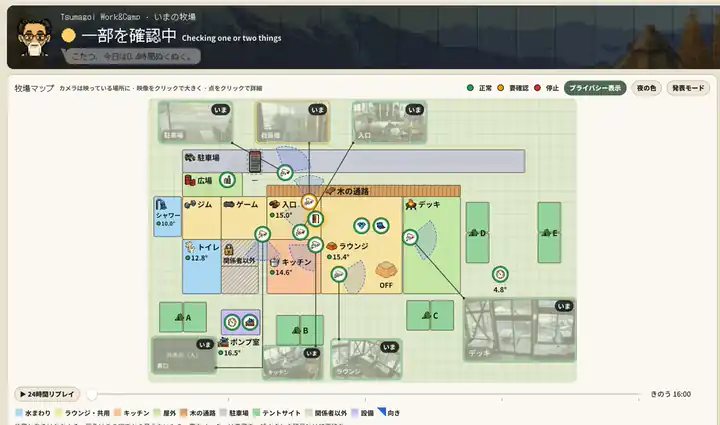The width and height of the screenshot is (720, 425).
Task: Click the キッチン legend swatch at the bottom
Action: (117, 413)
